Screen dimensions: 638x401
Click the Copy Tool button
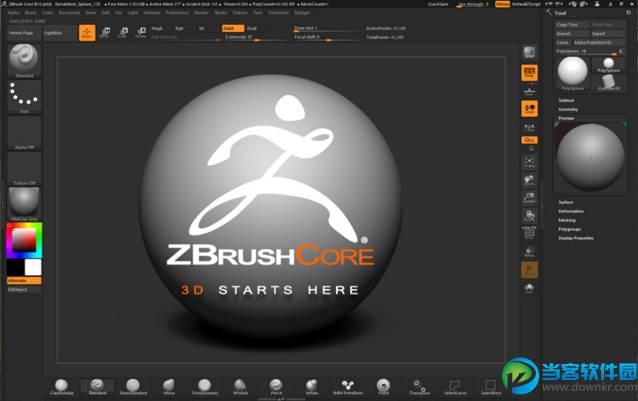pyautogui.click(x=572, y=25)
